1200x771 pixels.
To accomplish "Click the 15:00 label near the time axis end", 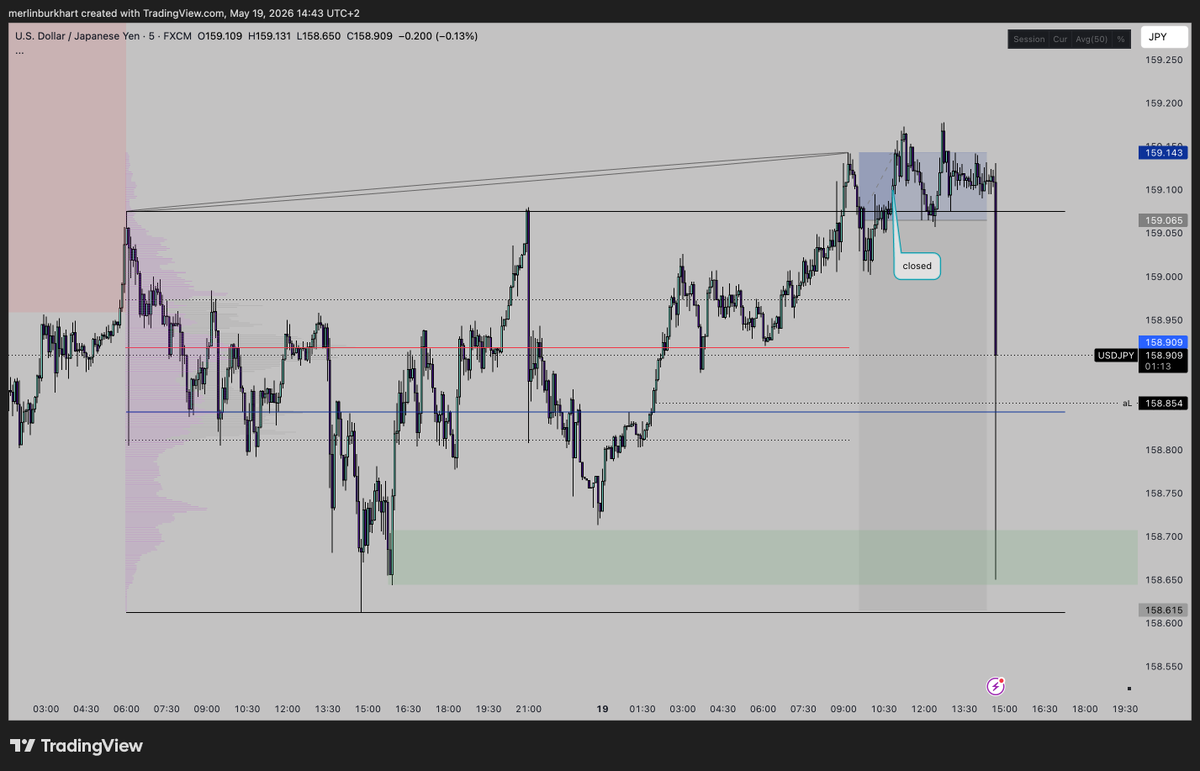I will click(x=1004, y=709).
